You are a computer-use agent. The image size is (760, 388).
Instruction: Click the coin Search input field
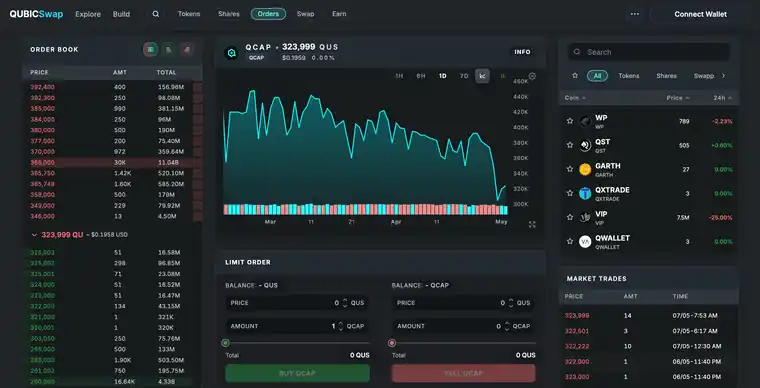point(649,52)
